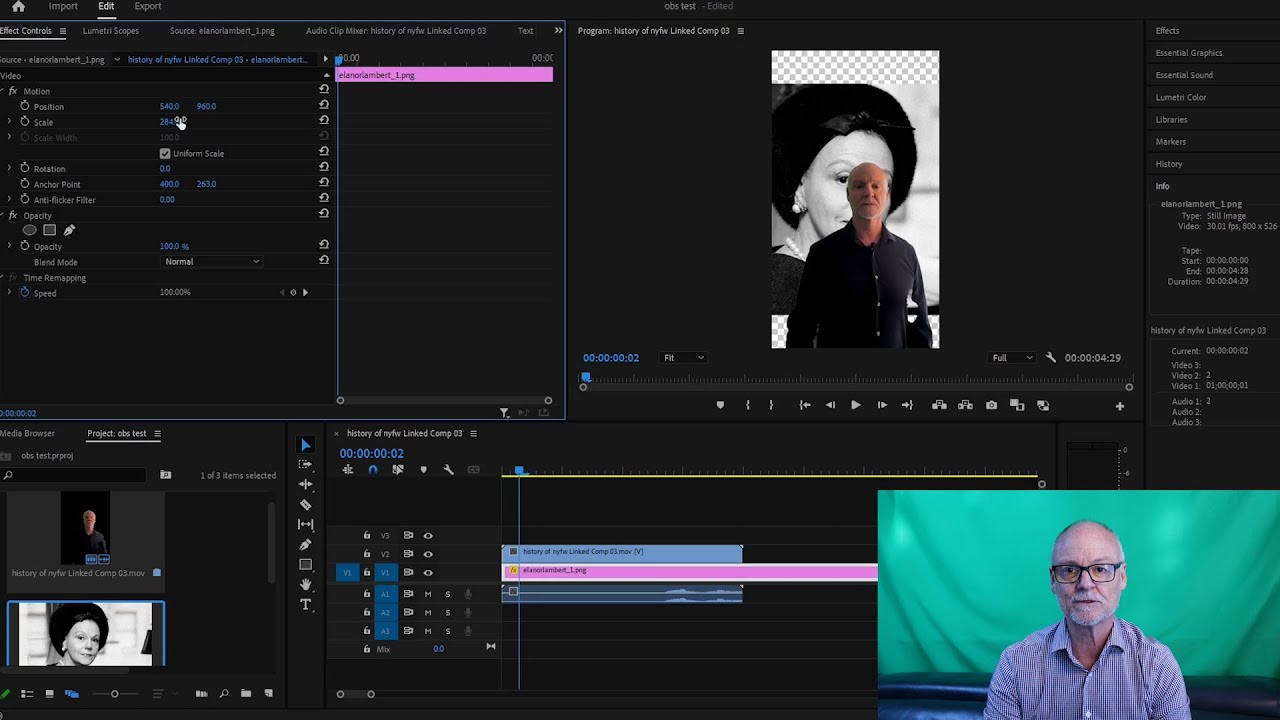This screenshot has width=1280, height=720.
Task: Open Program monitor wrench settings
Action: [1050, 357]
